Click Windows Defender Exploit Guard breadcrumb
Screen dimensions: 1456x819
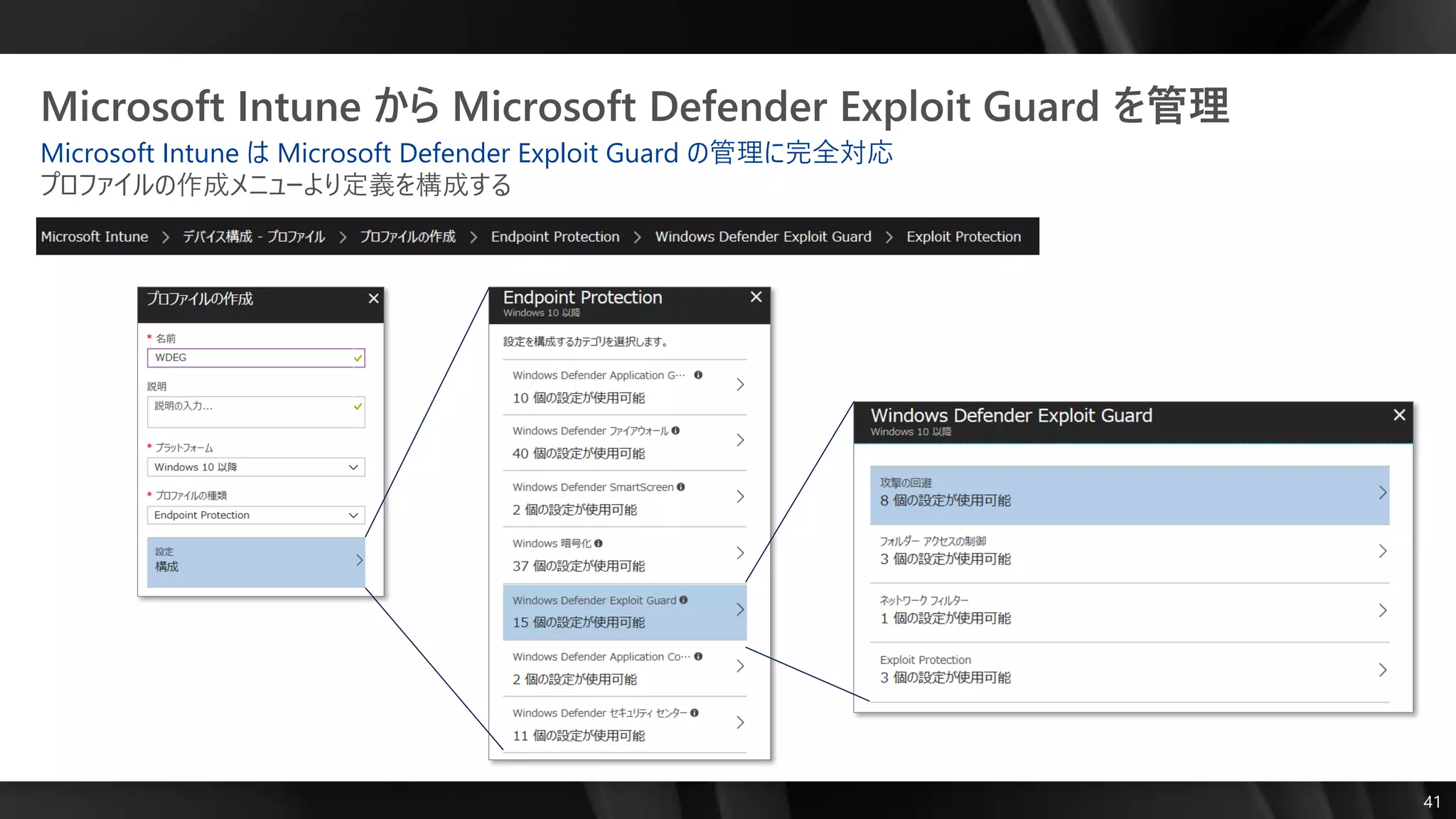(763, 237)
